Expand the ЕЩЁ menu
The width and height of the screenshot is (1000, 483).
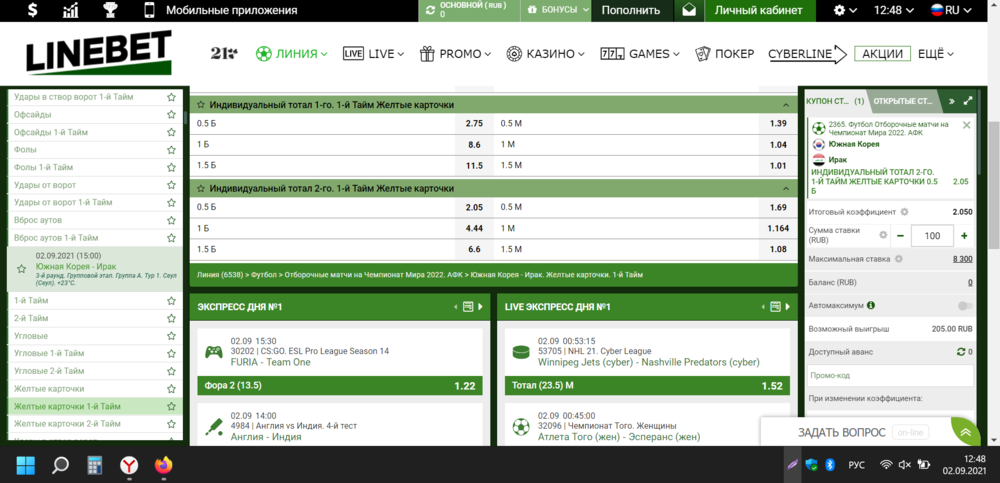tap(936, 54)
